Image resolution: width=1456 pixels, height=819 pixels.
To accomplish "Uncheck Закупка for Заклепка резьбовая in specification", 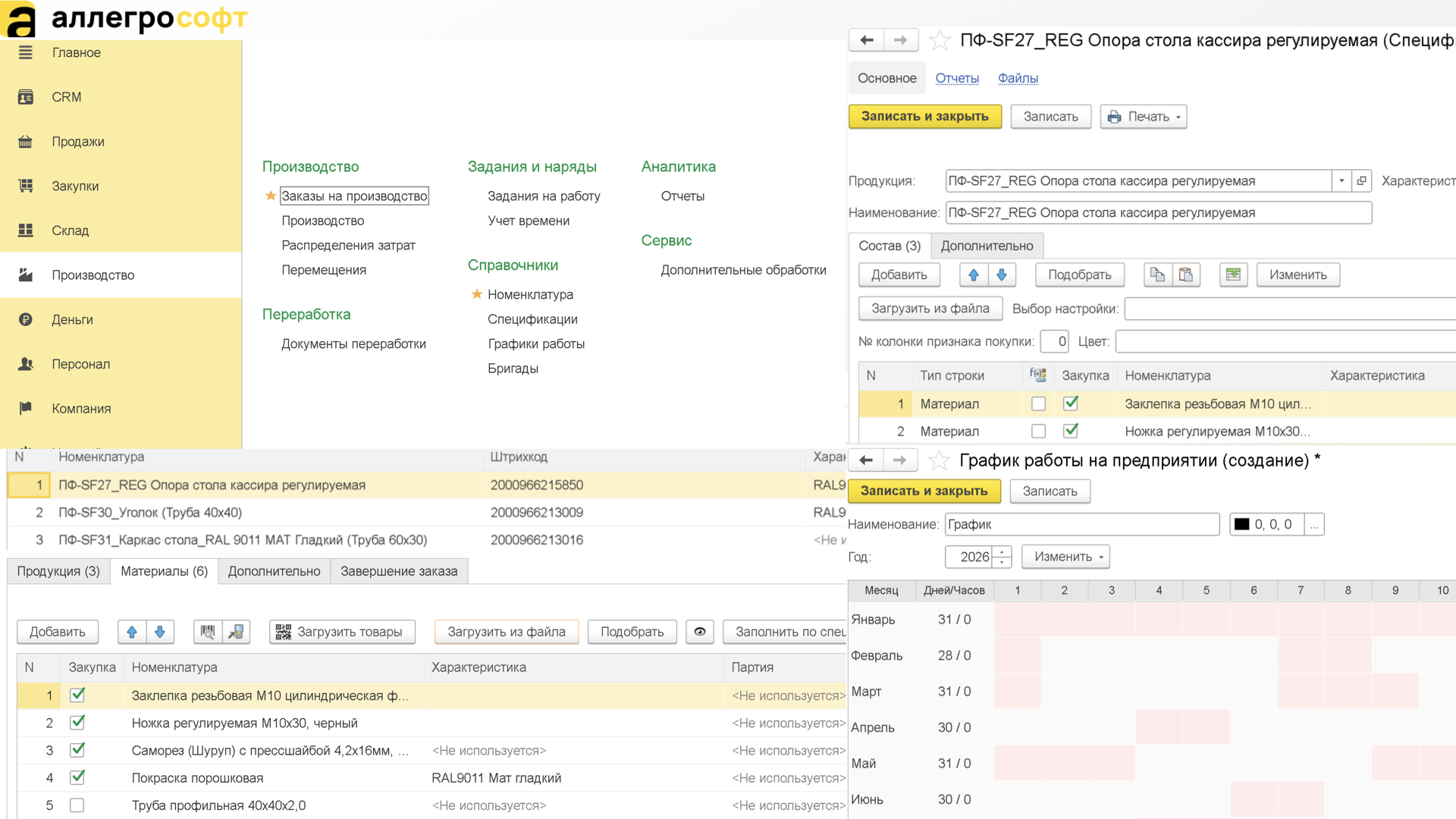I will [x=1071, y=403].
